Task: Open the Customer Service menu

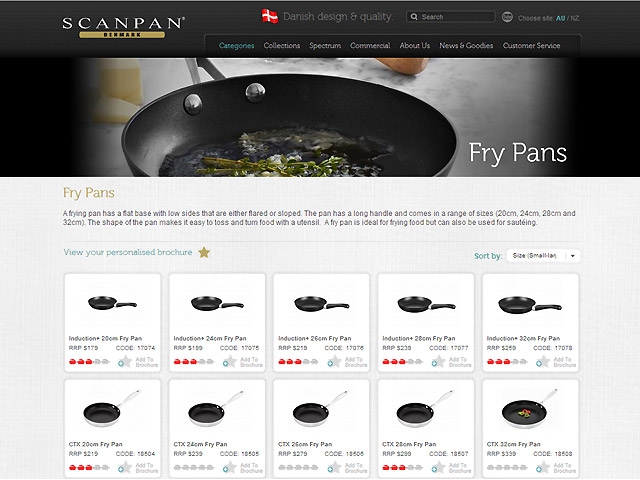Action: click(531, 46)
